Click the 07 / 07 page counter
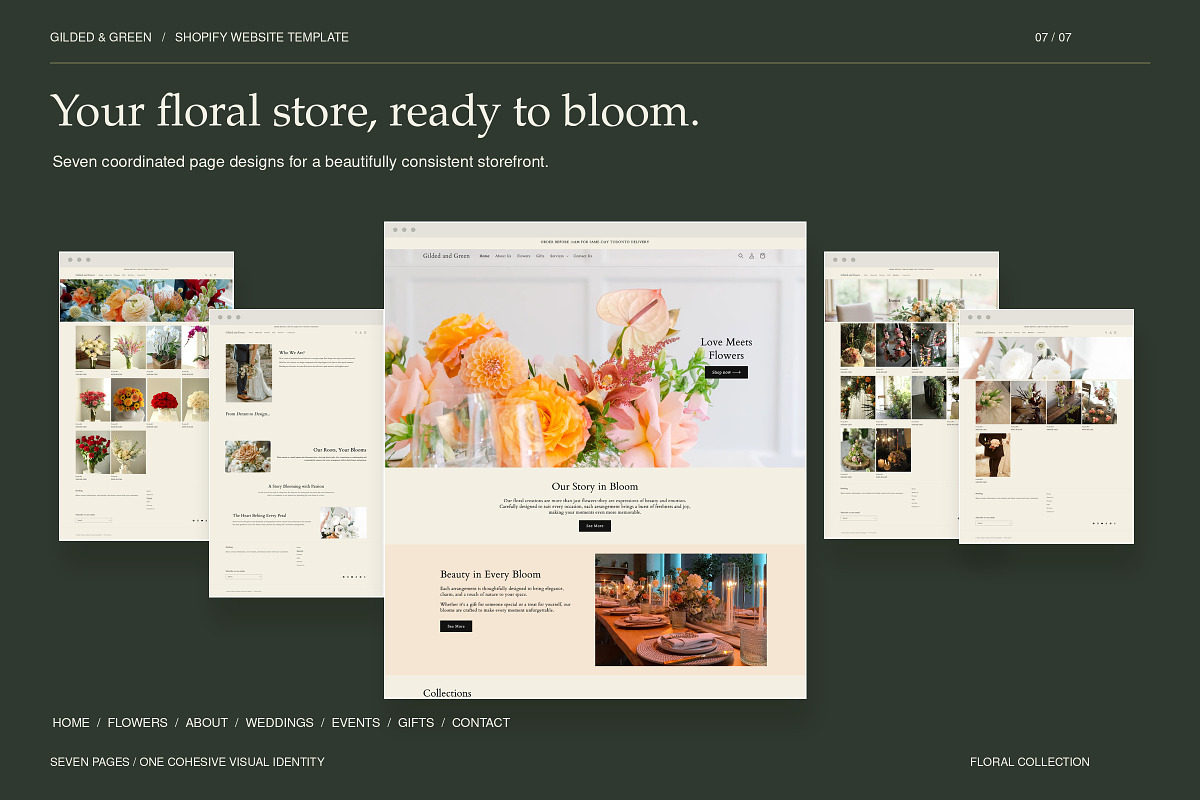Viewport: 1200px width, 800px height. [x=1053, y=37]
